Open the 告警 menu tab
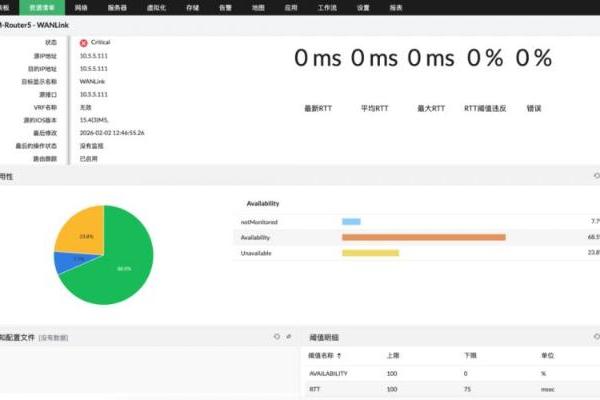Screen dimensions: 600x400 225,8
